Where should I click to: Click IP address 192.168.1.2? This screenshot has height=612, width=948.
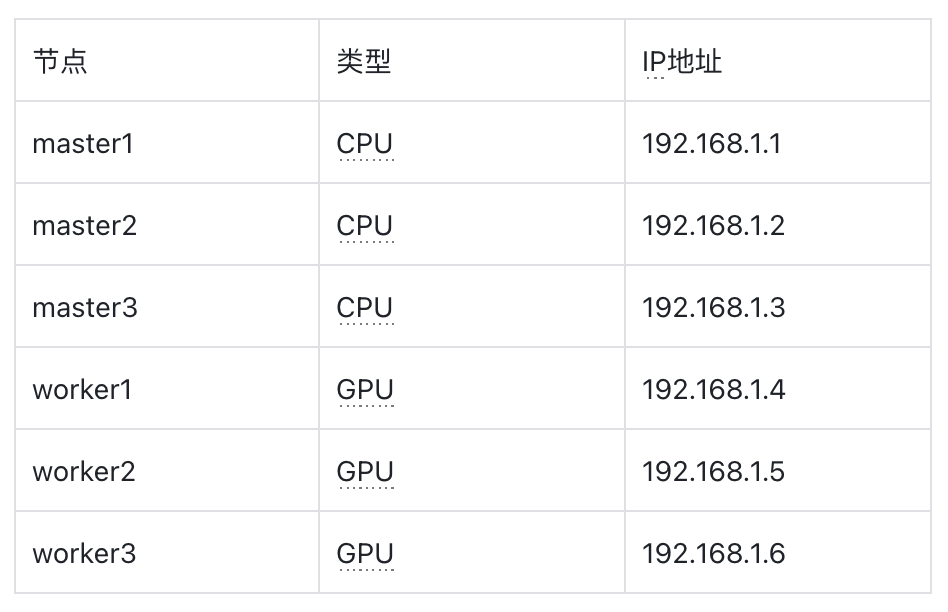click(713, 226)
